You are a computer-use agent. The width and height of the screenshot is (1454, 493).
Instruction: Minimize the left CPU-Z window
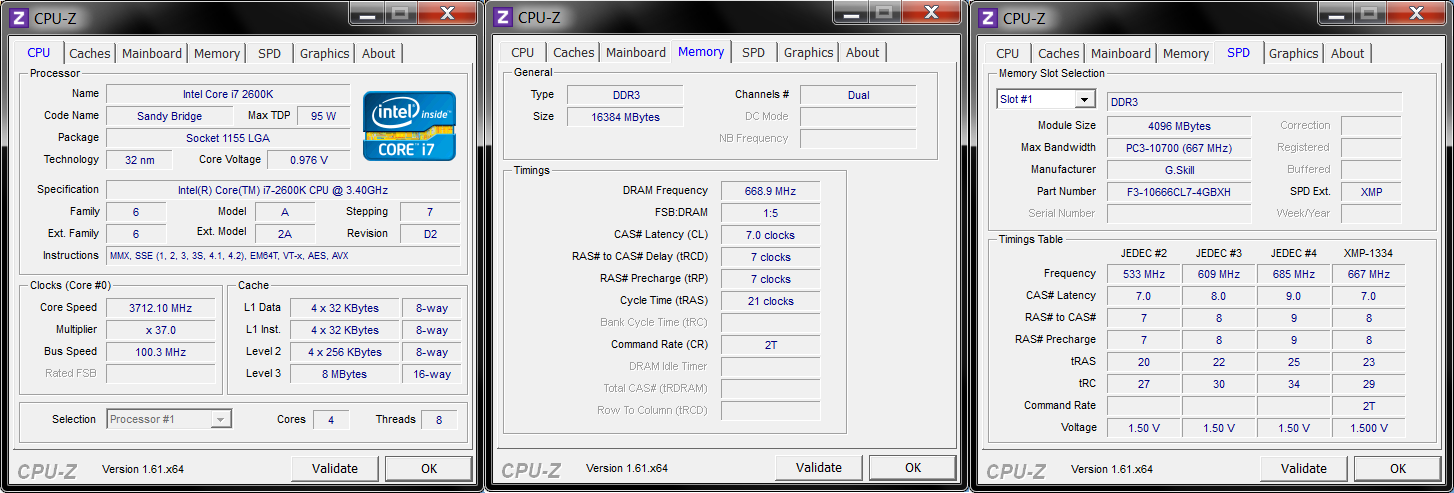[x=369, y=12]
